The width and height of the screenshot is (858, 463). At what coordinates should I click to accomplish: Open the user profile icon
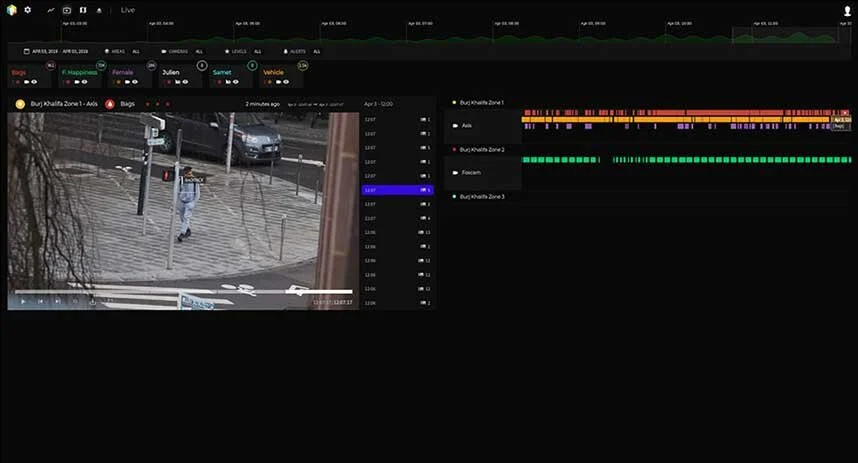(x=847, y=10)
